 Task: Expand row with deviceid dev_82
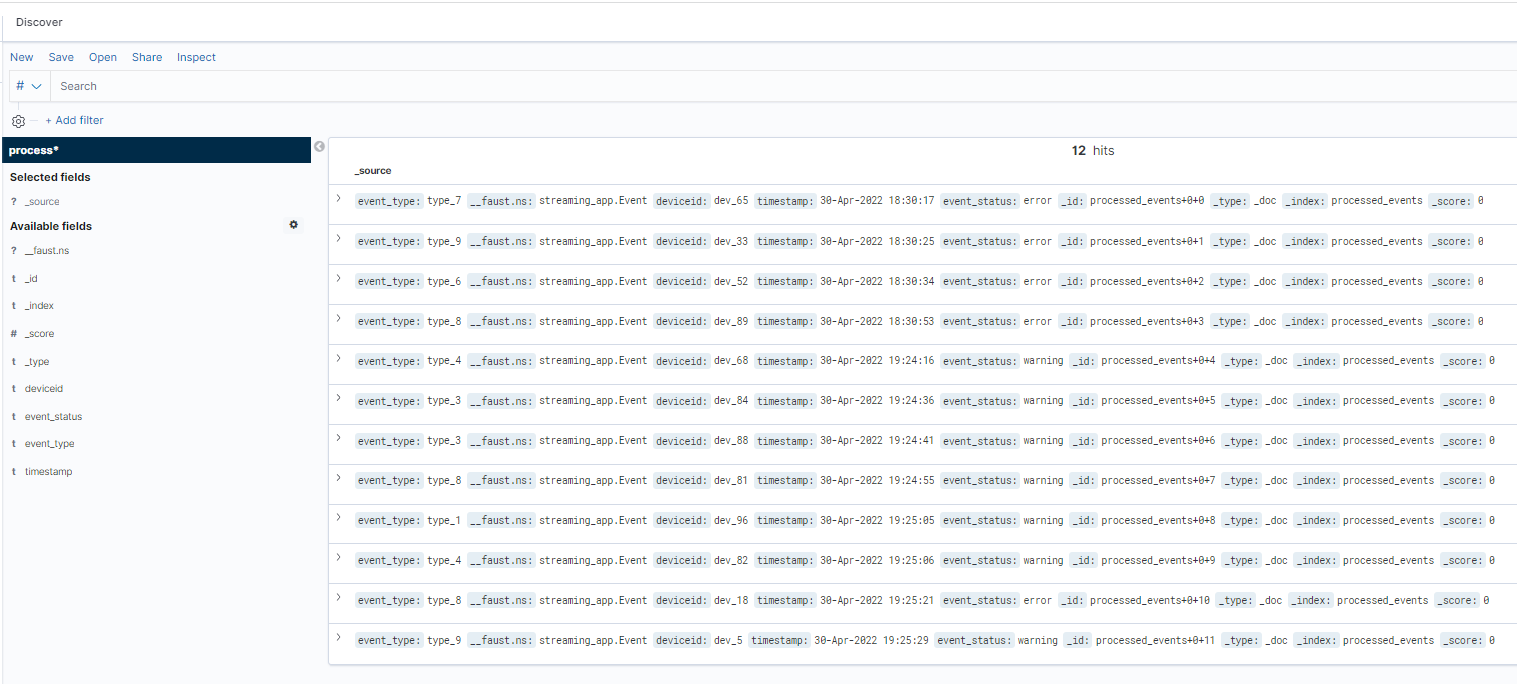tap(338, 558)
